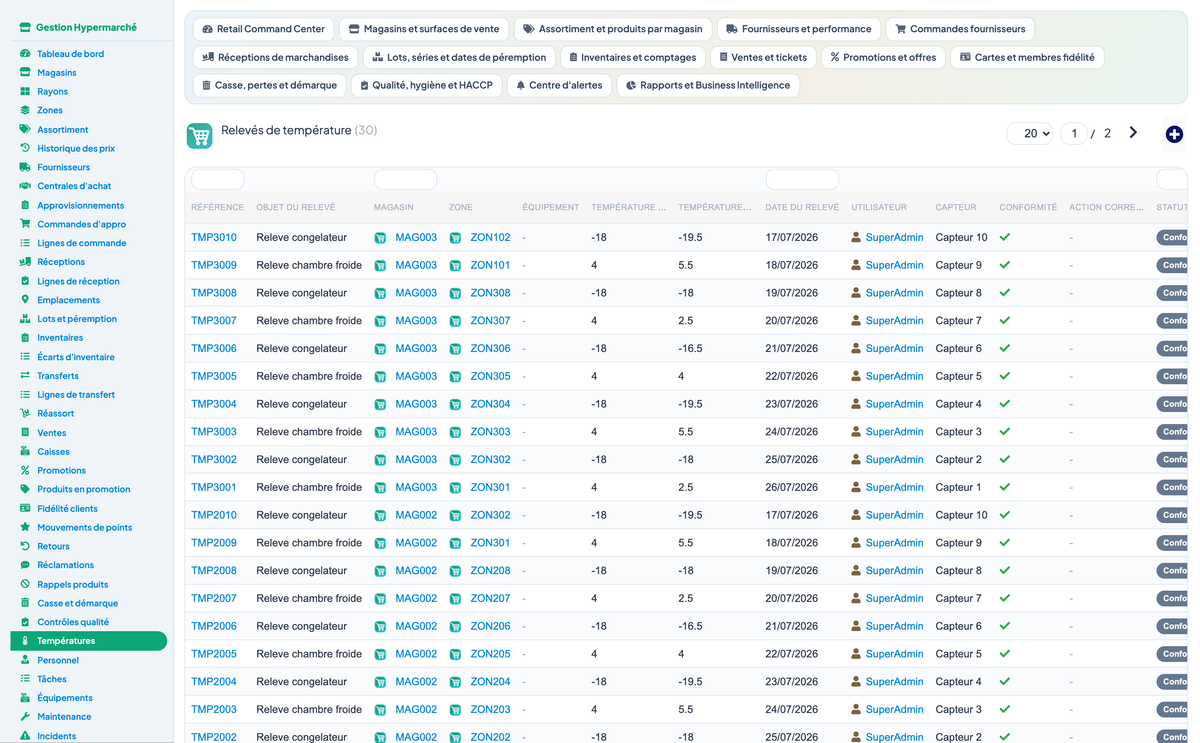The height and width of the screenshot is (743, 1200).
Task: Click Capteur 10 cell in TMP3010 row
Action: [962, 238]
